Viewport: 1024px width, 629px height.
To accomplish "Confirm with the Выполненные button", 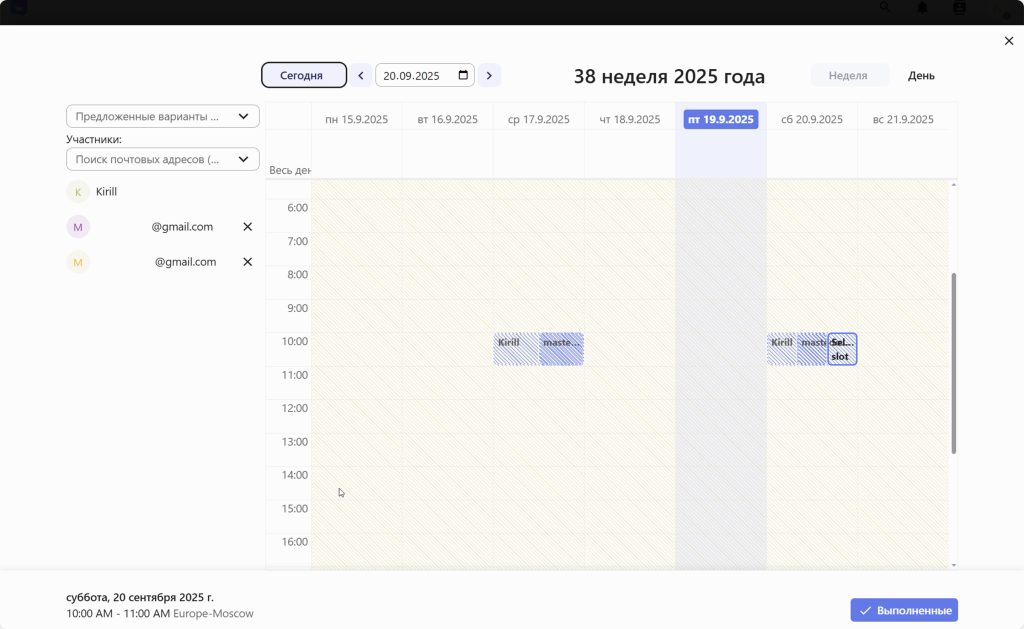I will [904, 610].
